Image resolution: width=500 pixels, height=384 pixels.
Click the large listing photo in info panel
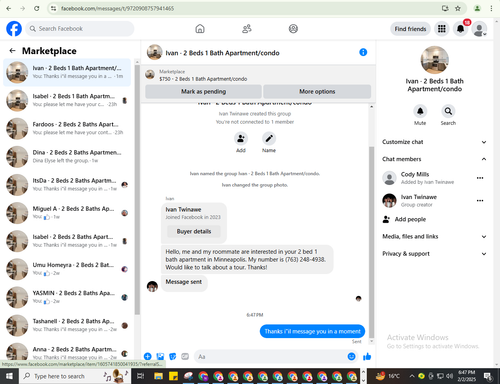click(x=434, y=60)
